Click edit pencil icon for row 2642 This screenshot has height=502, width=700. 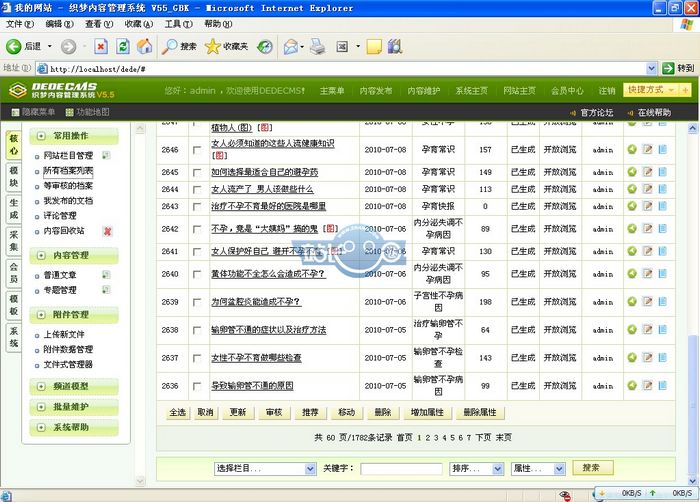coord(647,229)
